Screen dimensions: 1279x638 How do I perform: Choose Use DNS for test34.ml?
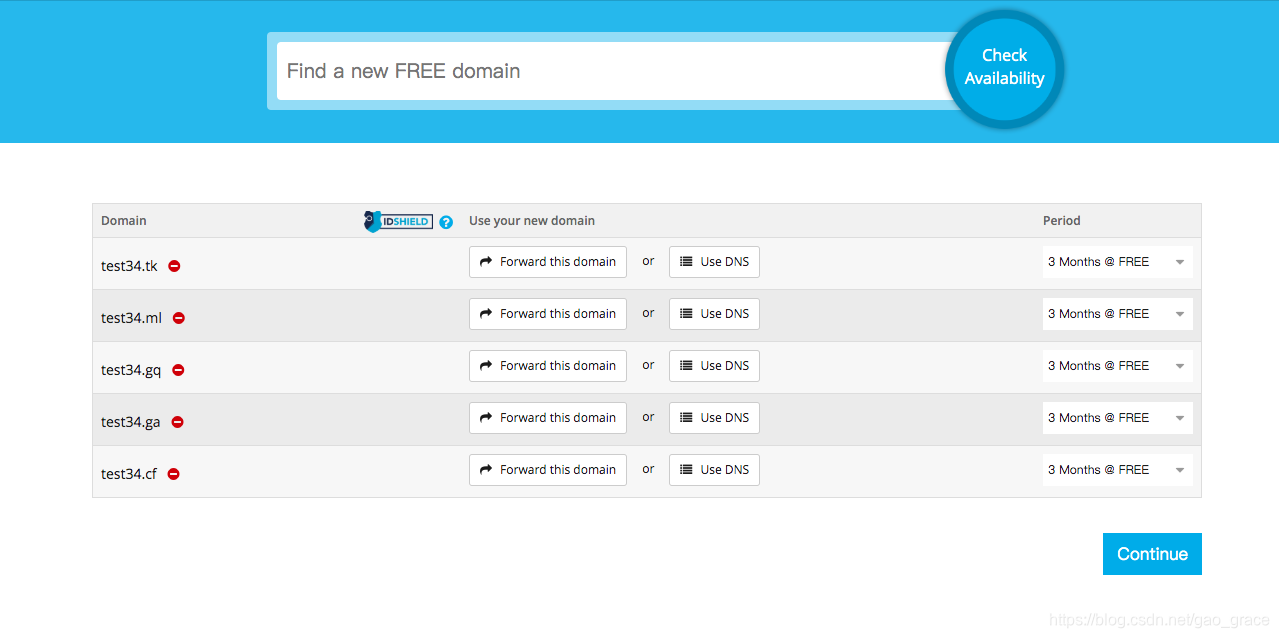point(714,314)
